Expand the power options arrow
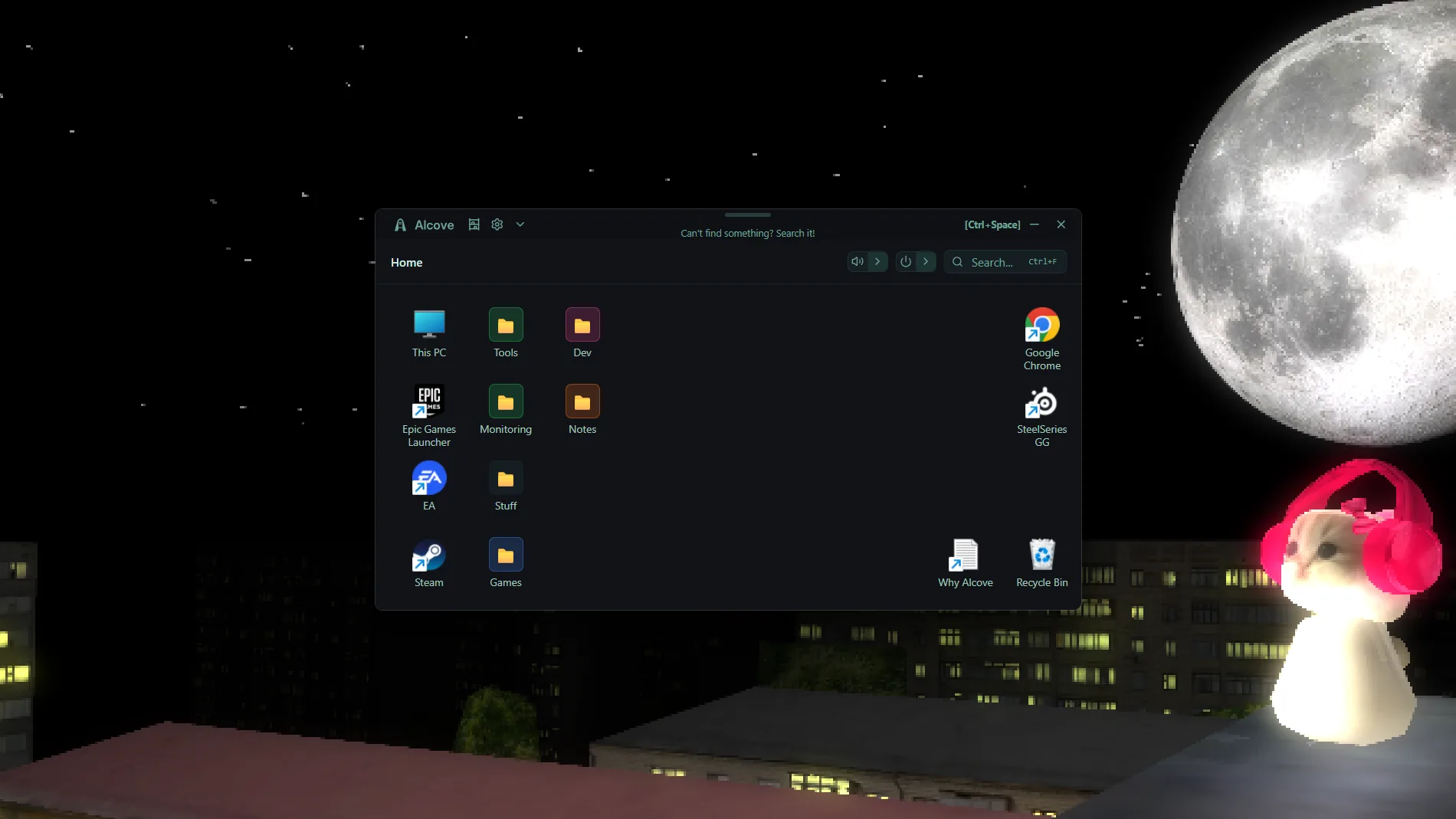This screenshot has width=1456, height=819. 926,261
